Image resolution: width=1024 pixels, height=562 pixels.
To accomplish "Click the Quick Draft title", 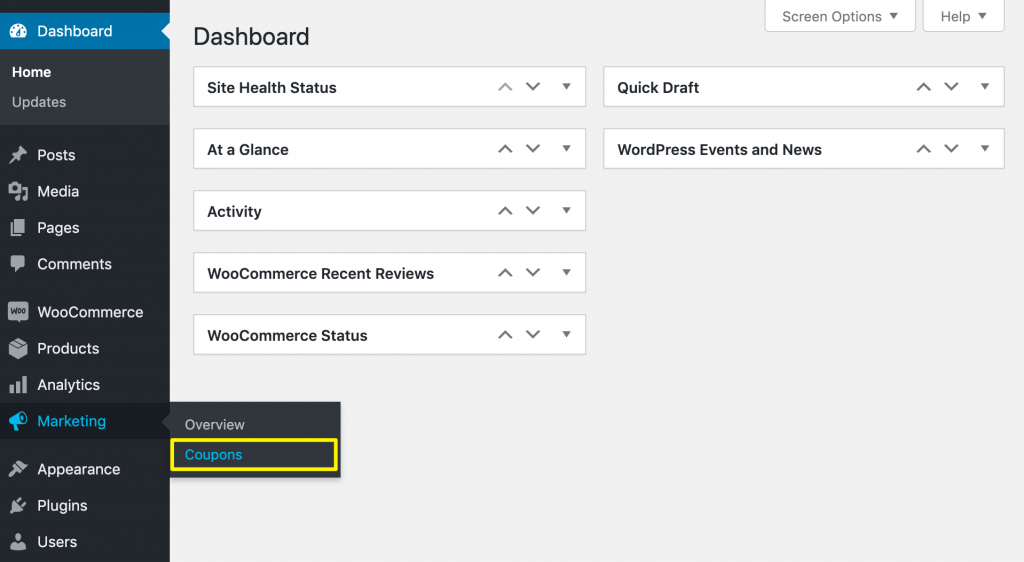I will pos(658,87).
